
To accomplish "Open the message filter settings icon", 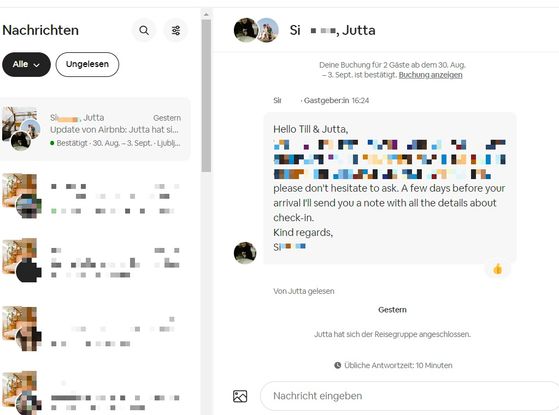I will tap(175, 30).
